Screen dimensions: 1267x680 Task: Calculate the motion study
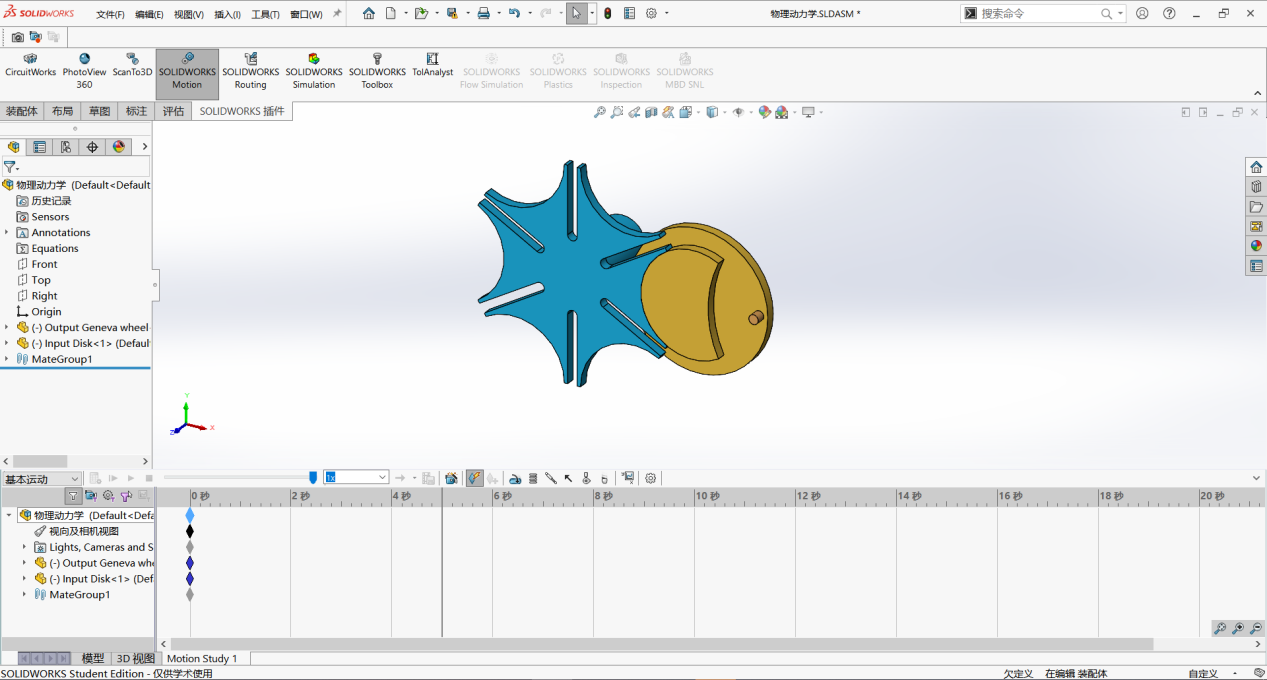[95, 478]
